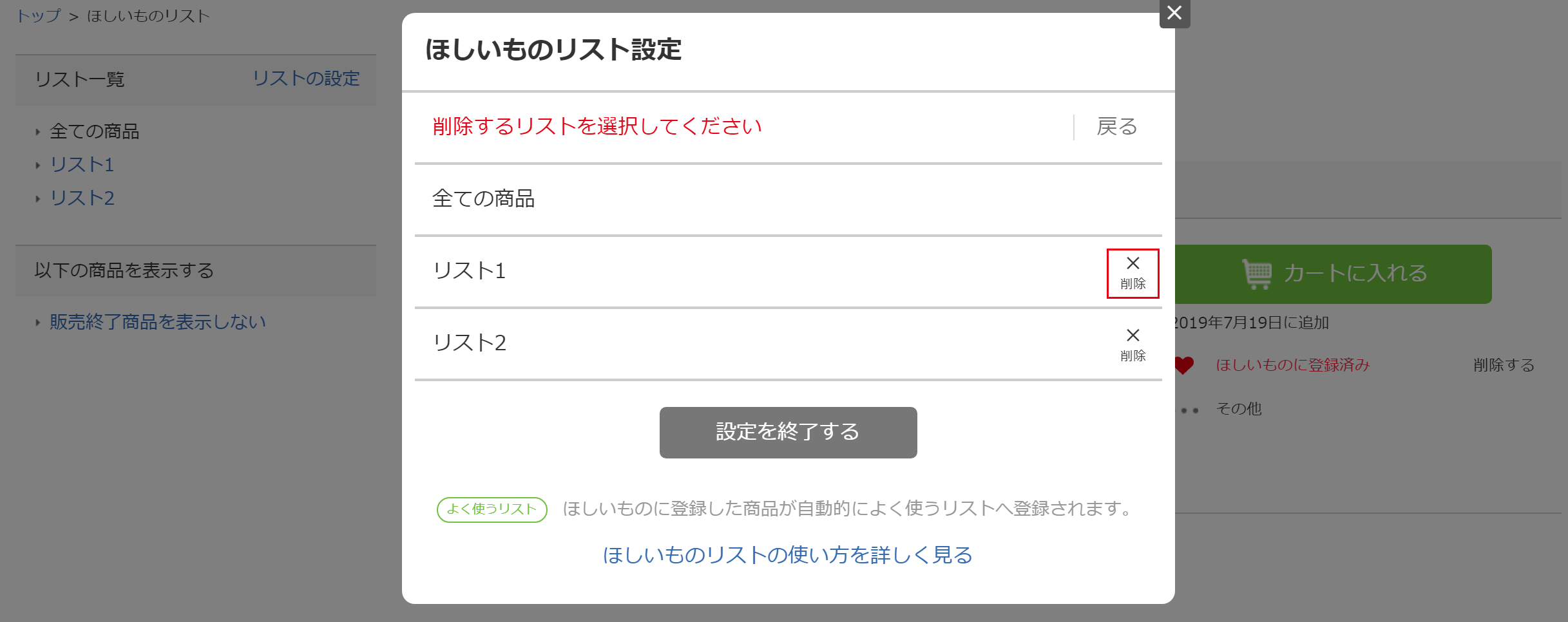The height and width of the screenshot is (622, 1568).
Task: Go to the トップ breadcrumb link
Action: [x=39, y=16]
